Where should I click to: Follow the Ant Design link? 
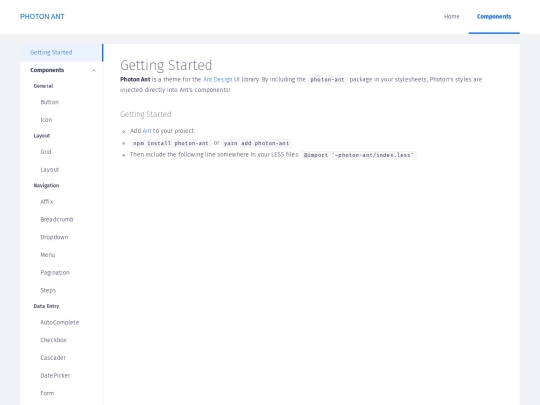coord(218,80)
